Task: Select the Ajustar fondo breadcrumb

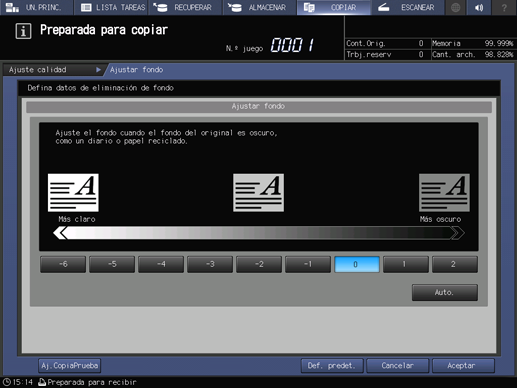Action: [x=136, y=70]
